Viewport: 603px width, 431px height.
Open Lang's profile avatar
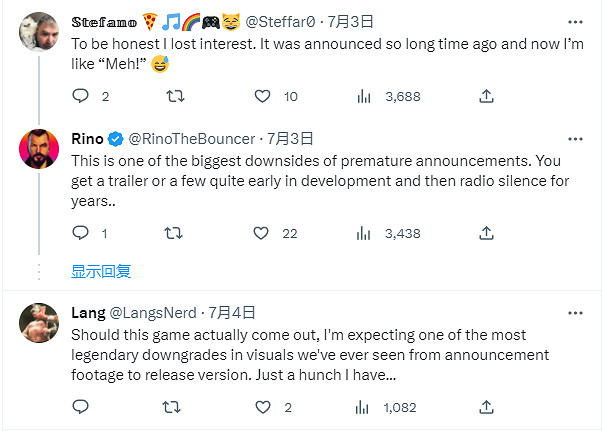pyautogui.click(x=38, y=322)
